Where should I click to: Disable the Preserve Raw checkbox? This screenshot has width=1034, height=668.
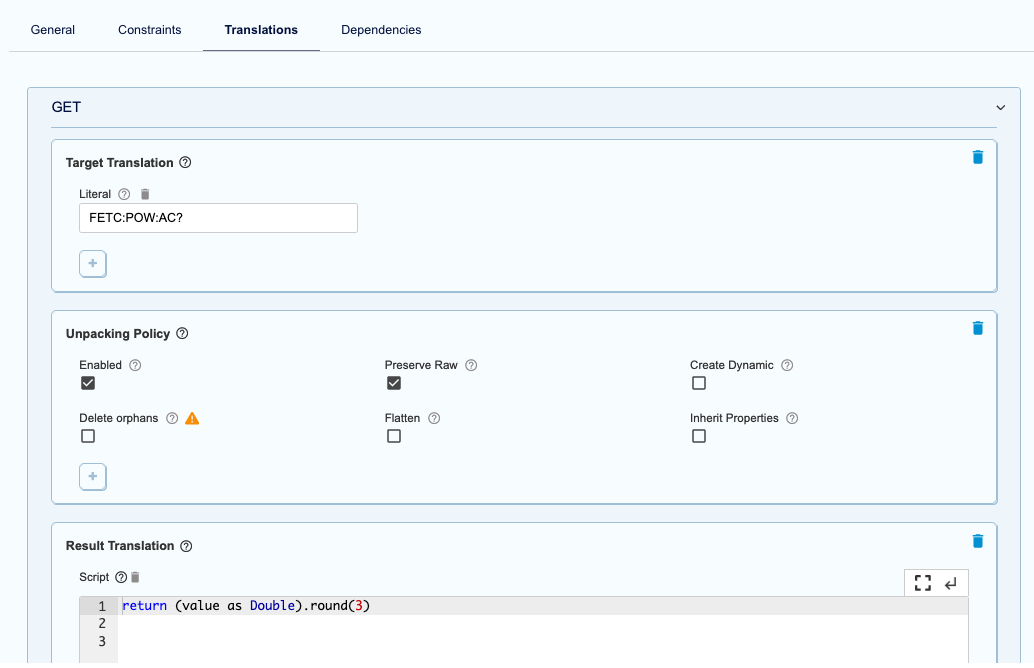coord(394,383)
